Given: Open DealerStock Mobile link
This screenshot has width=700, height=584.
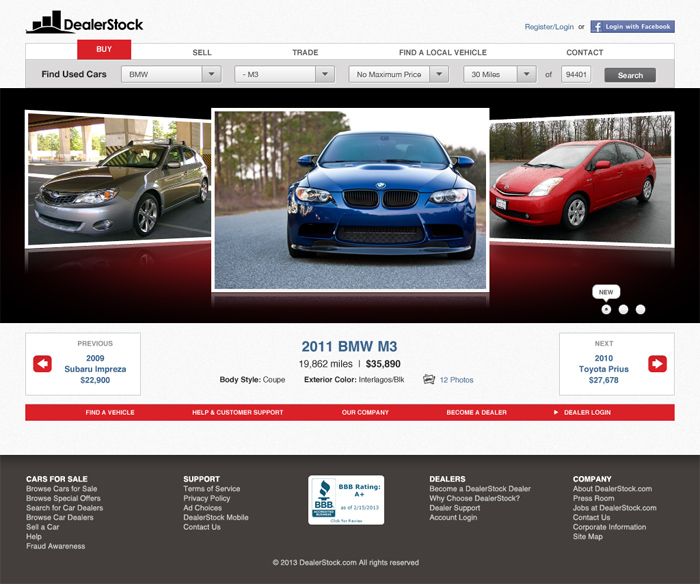Looking at the screenshot, I should pos(216,517).
